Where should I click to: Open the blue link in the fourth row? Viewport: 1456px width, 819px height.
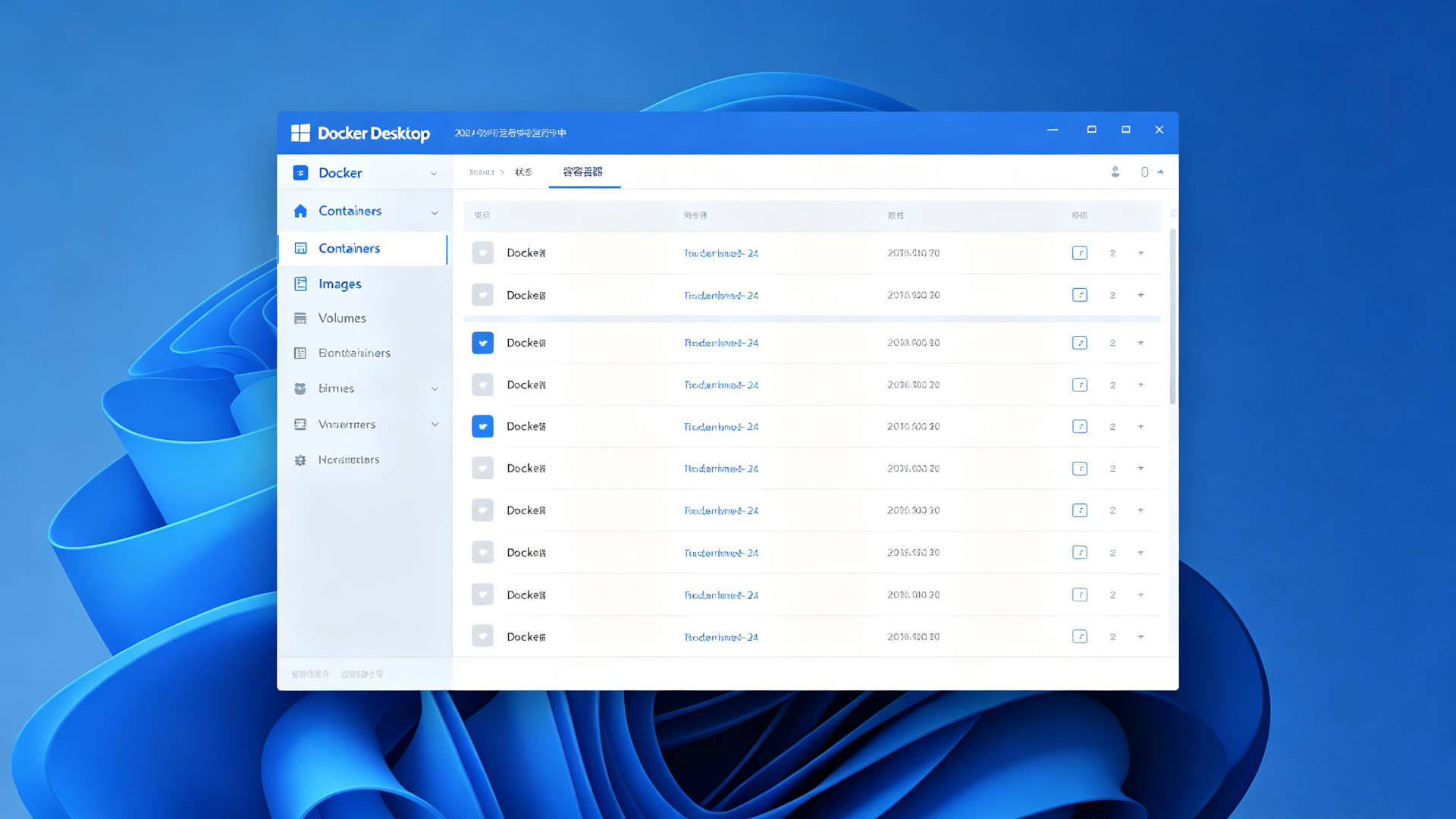tap(721, 385)
